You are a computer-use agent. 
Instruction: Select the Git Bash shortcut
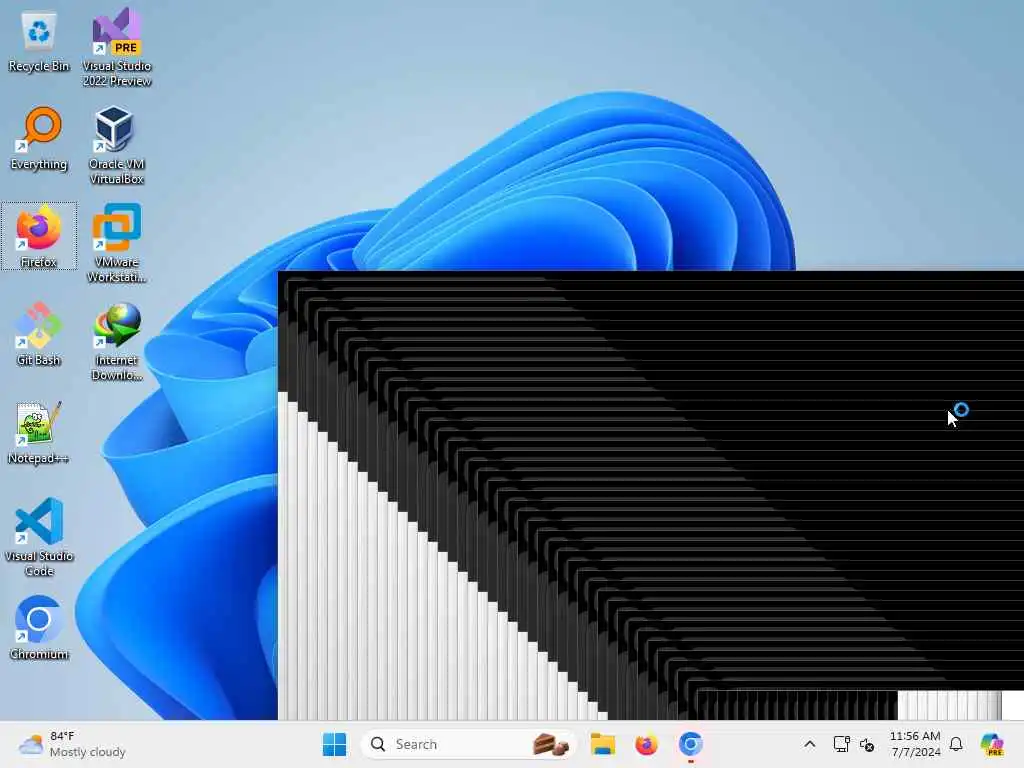click(x=39, y=334)
